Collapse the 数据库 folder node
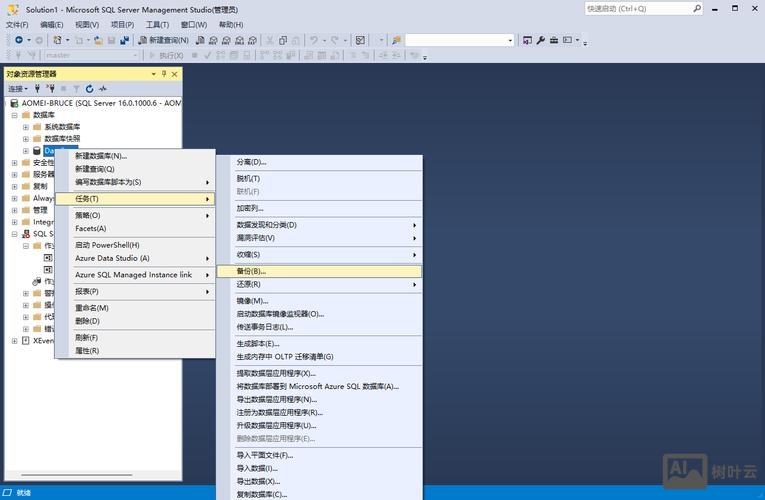Image resolution: width=765 pixels, height=500 pixels. pyautogui.click(x=14, y=115)
